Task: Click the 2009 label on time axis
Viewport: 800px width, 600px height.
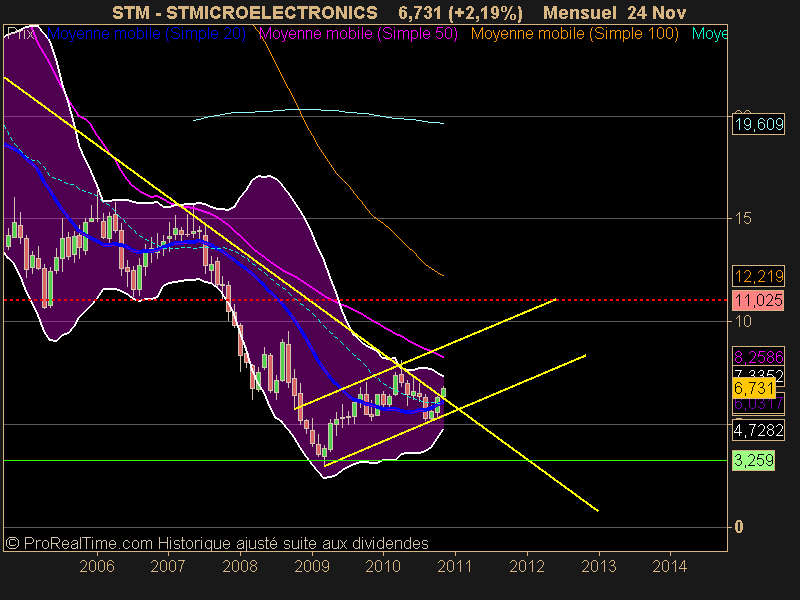Action: pos(312,566)
